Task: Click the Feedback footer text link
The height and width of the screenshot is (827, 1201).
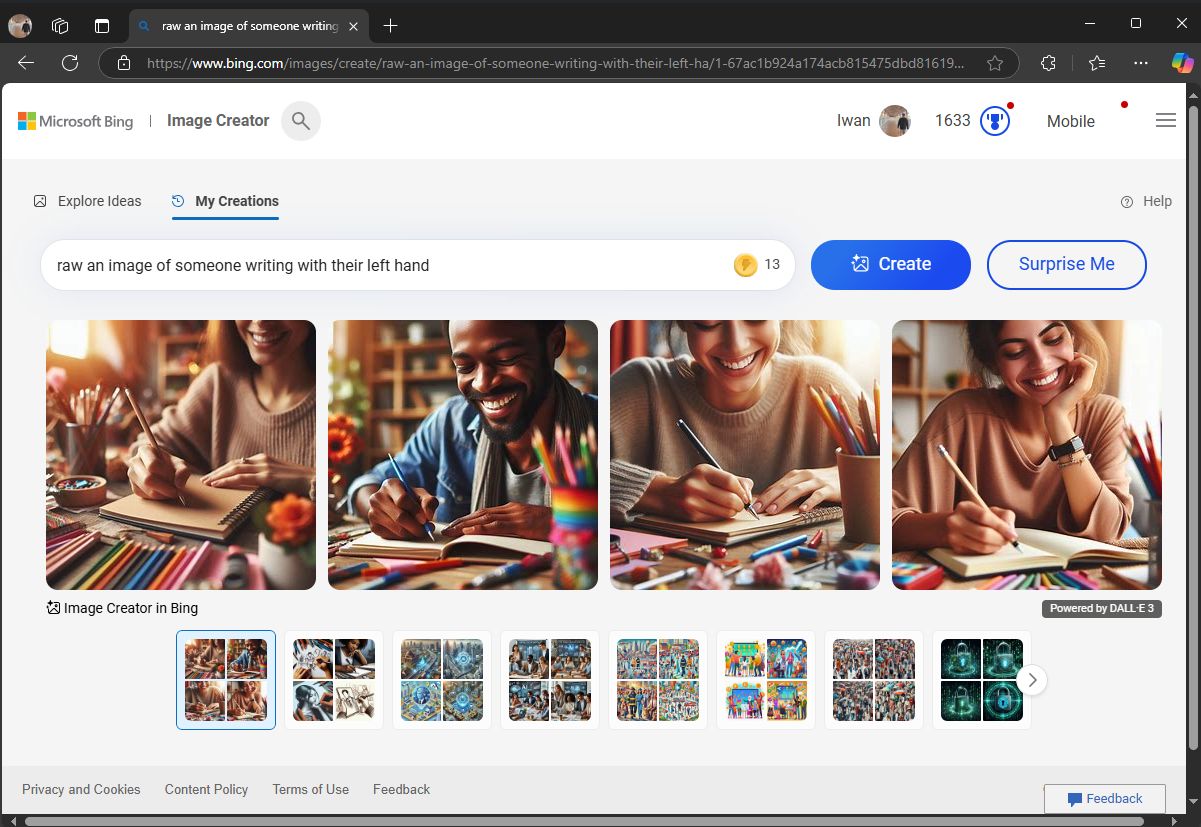Action: coord(401,789)
